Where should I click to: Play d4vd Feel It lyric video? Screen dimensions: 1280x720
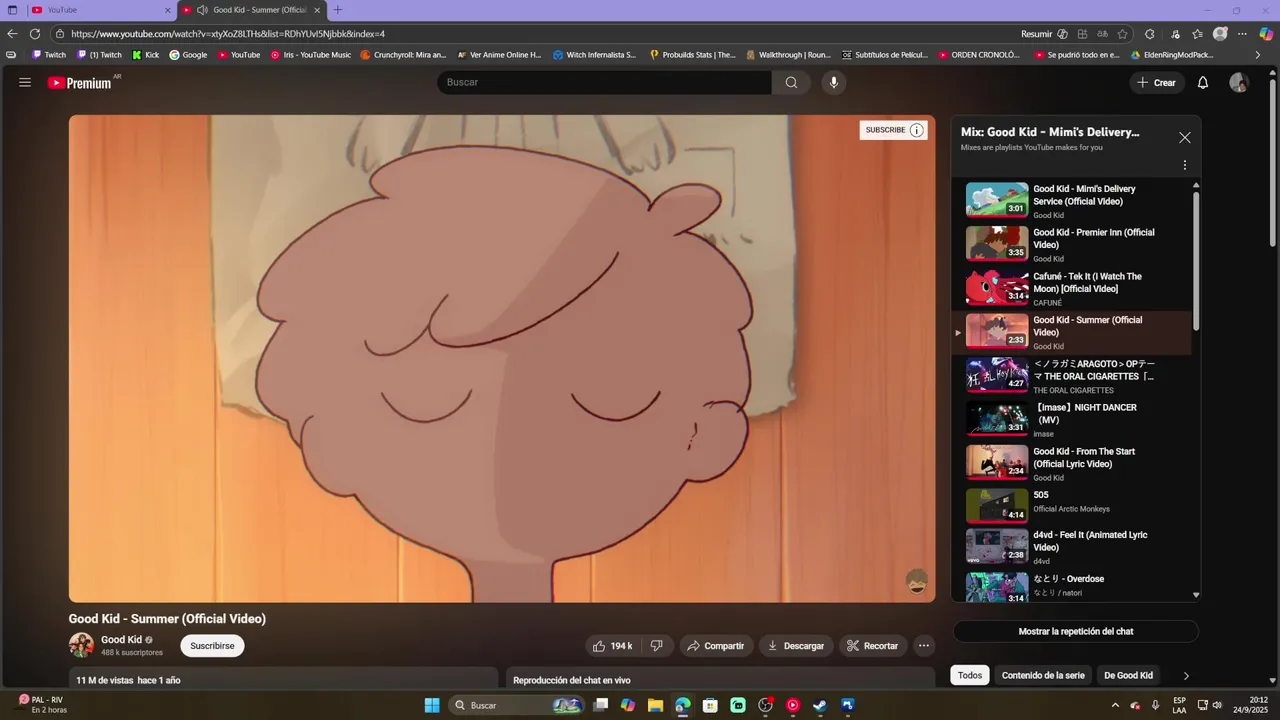pos(1072,547)
